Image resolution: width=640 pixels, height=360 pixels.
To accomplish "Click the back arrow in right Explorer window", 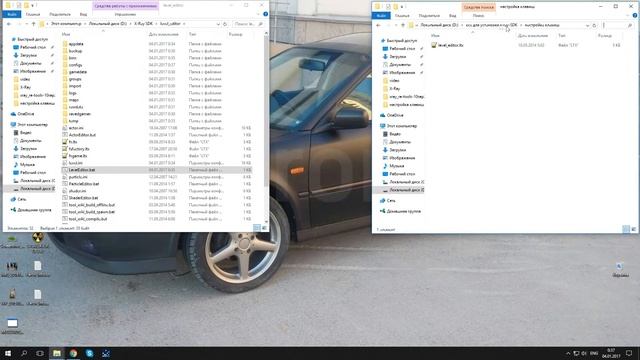I will (378, 25).
